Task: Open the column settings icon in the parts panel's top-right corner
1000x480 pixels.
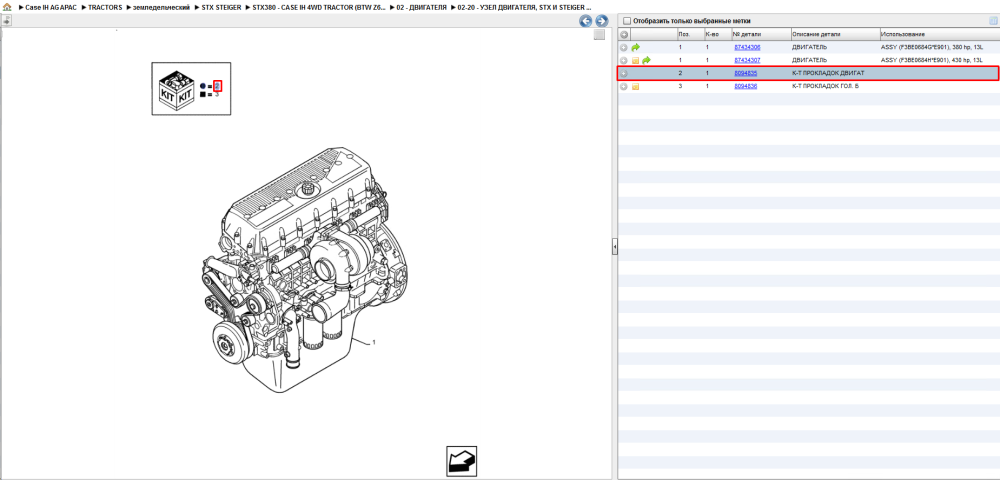Action: pos(992,20)
